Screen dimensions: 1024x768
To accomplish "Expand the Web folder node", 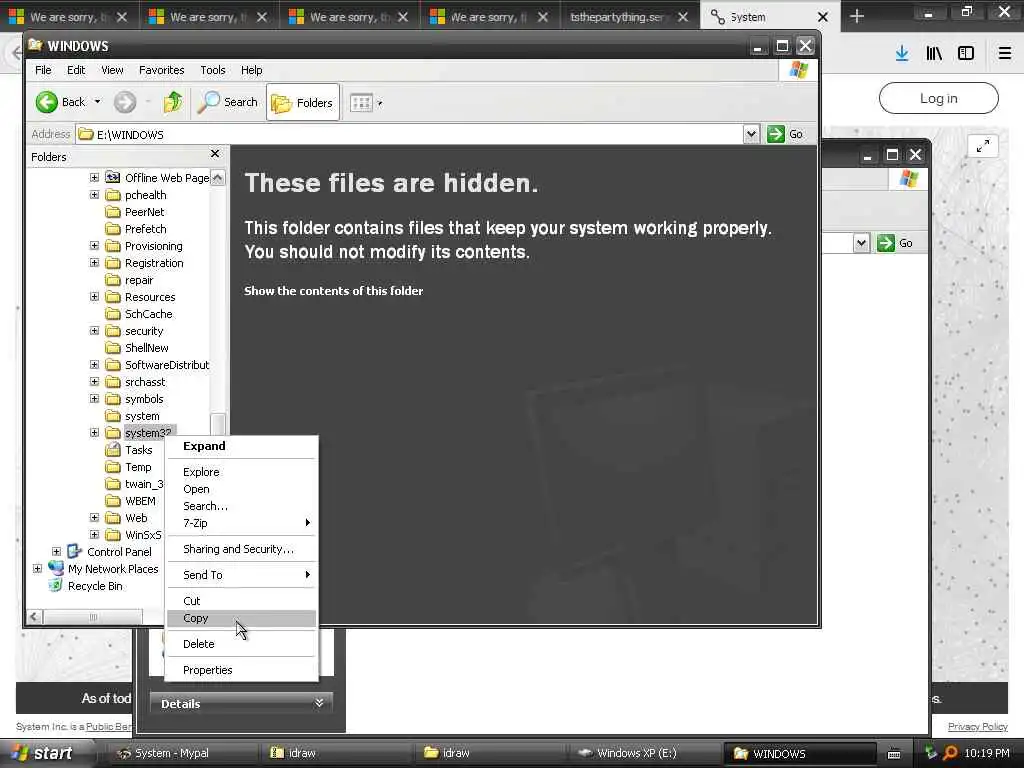I will pos(94,517).
